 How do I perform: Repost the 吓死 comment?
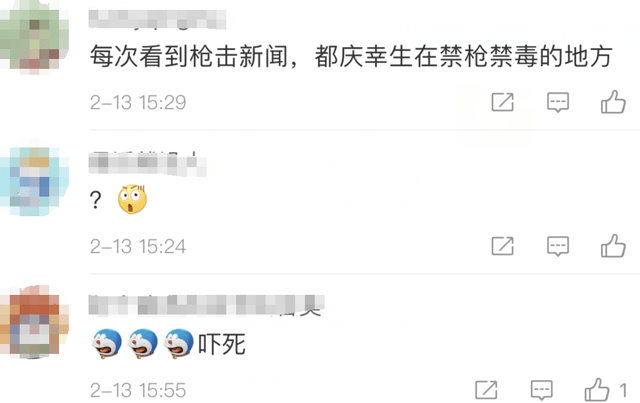(487, 390)
